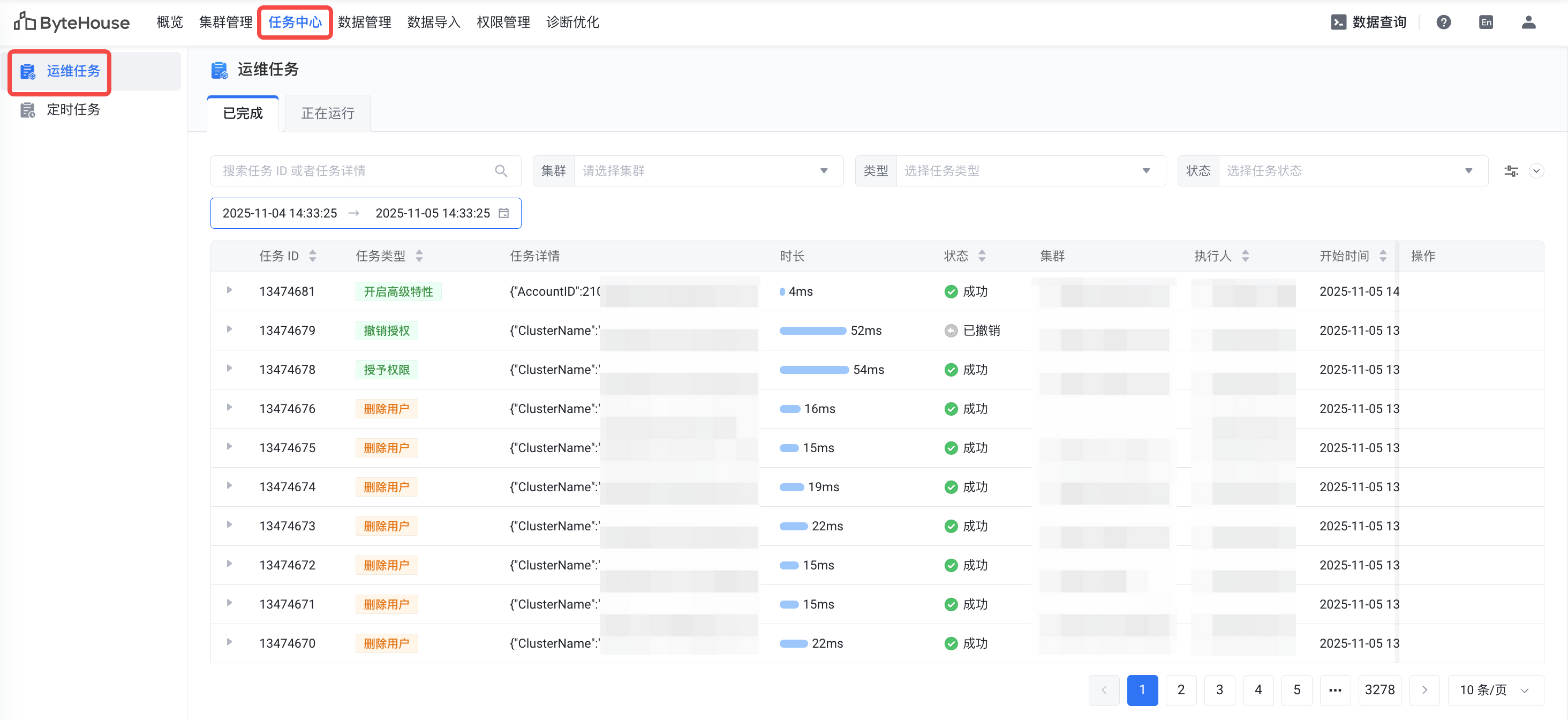Click the calendar icon in date range
The width and height of the screenshot is (1568, 720).
tap(504, 213)
